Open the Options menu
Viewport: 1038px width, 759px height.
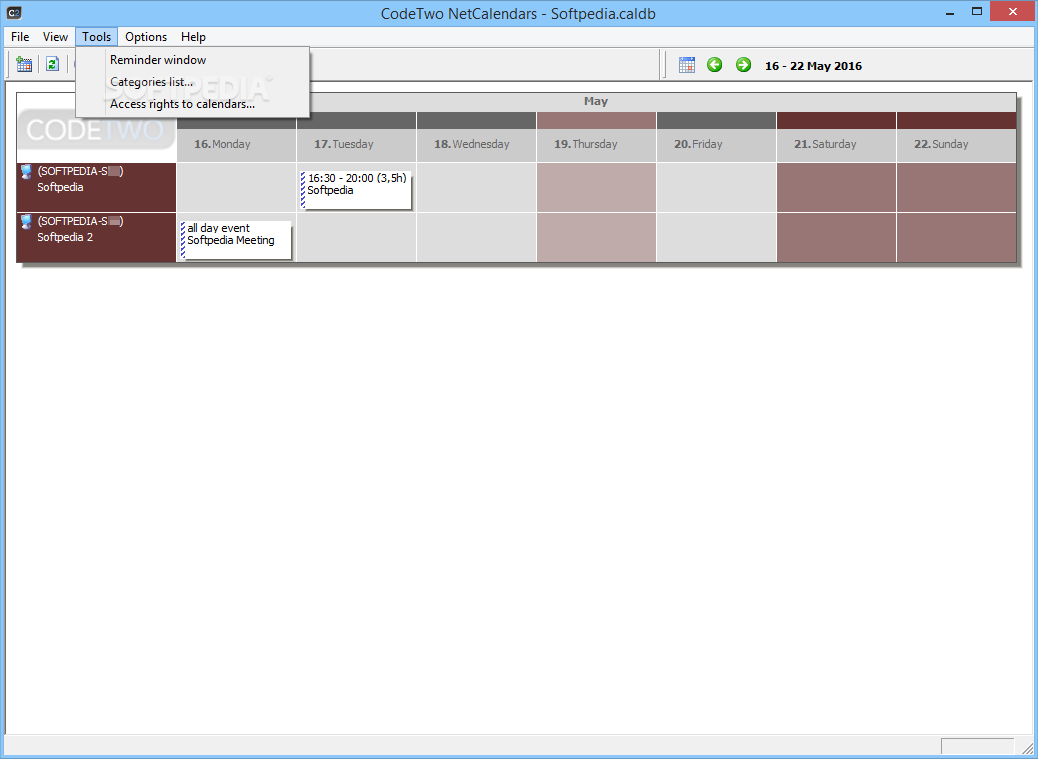pos(146,37)
